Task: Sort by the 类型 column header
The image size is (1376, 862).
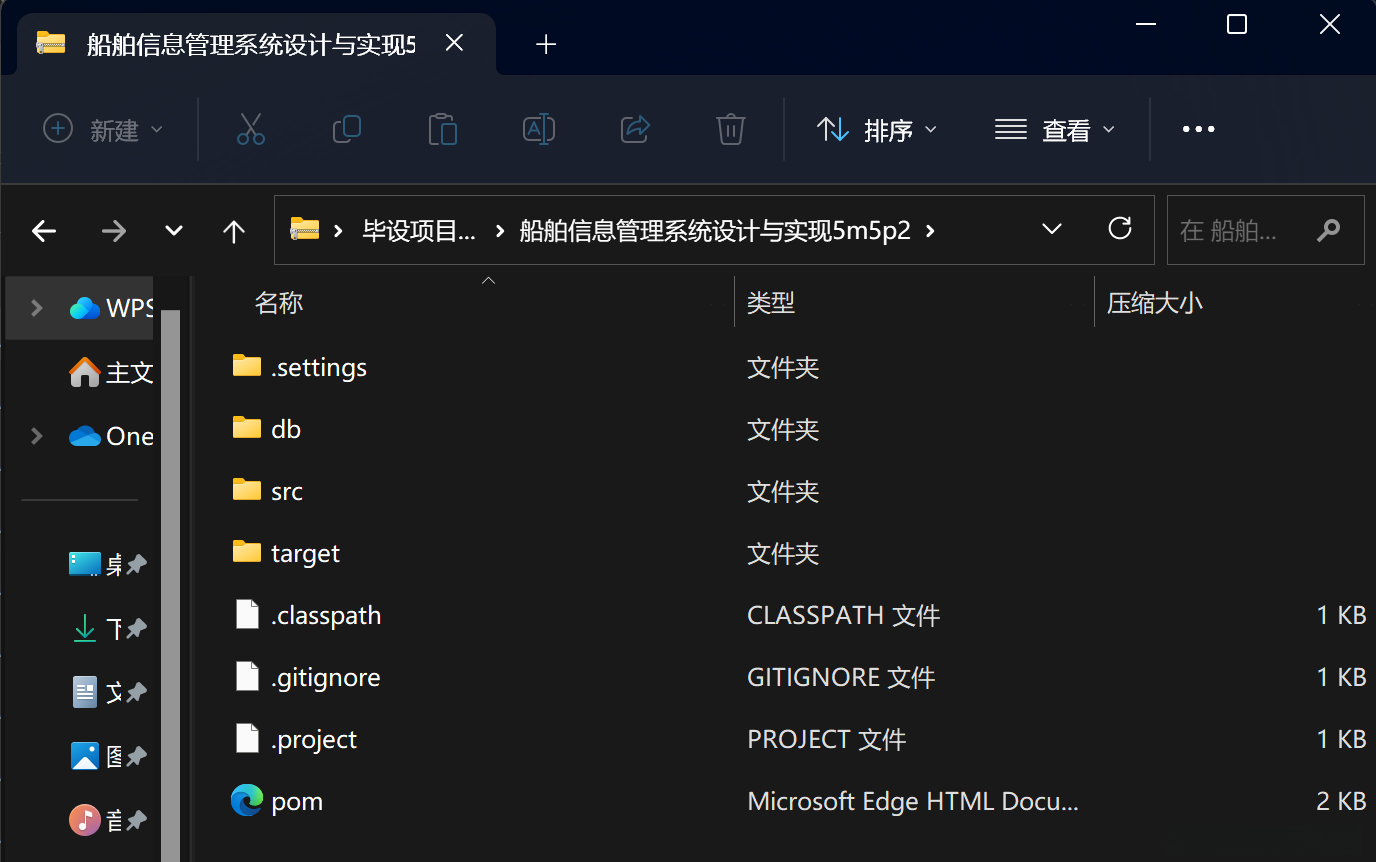Action: click(x=771, y=303)
